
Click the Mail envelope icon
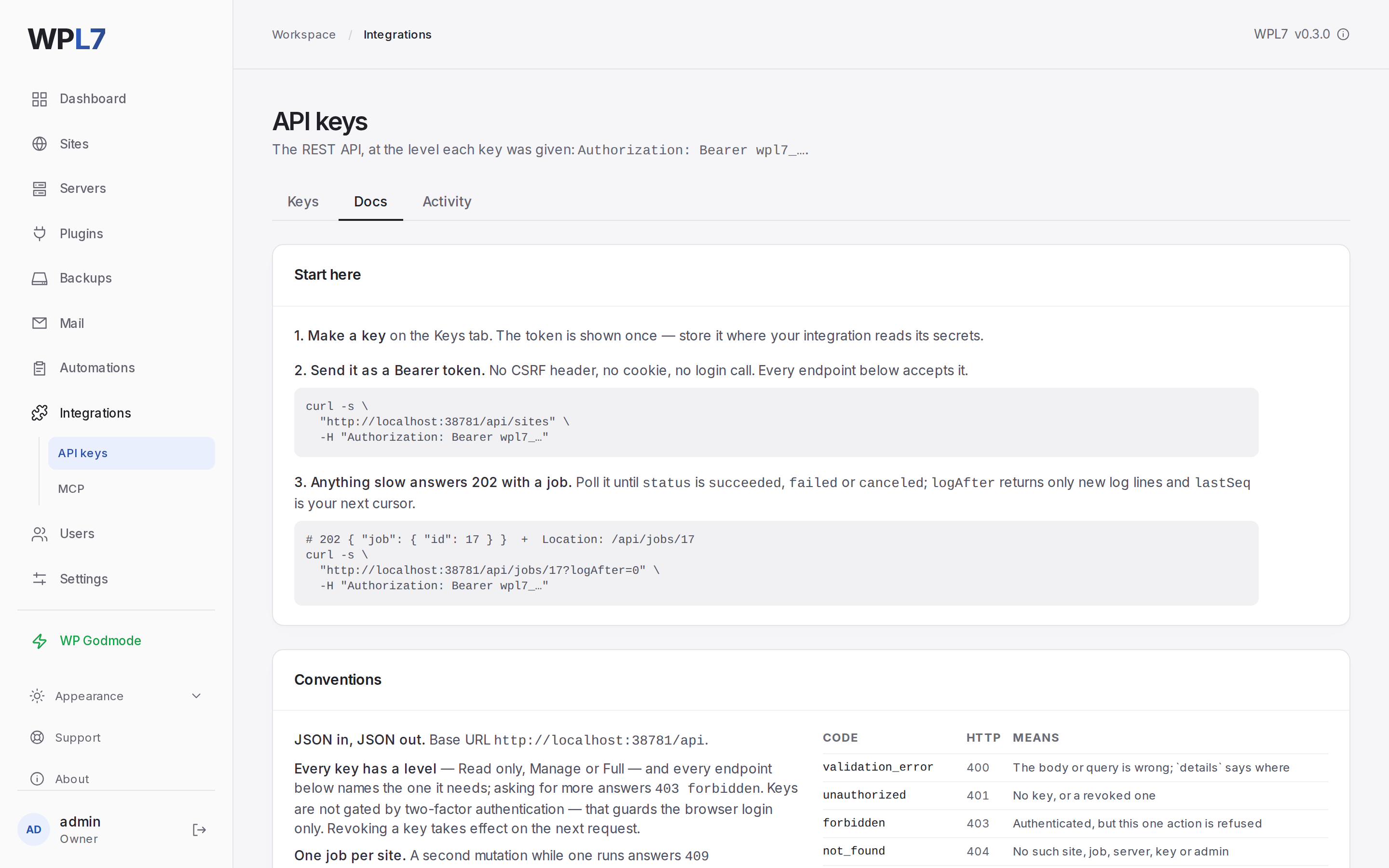39,323
